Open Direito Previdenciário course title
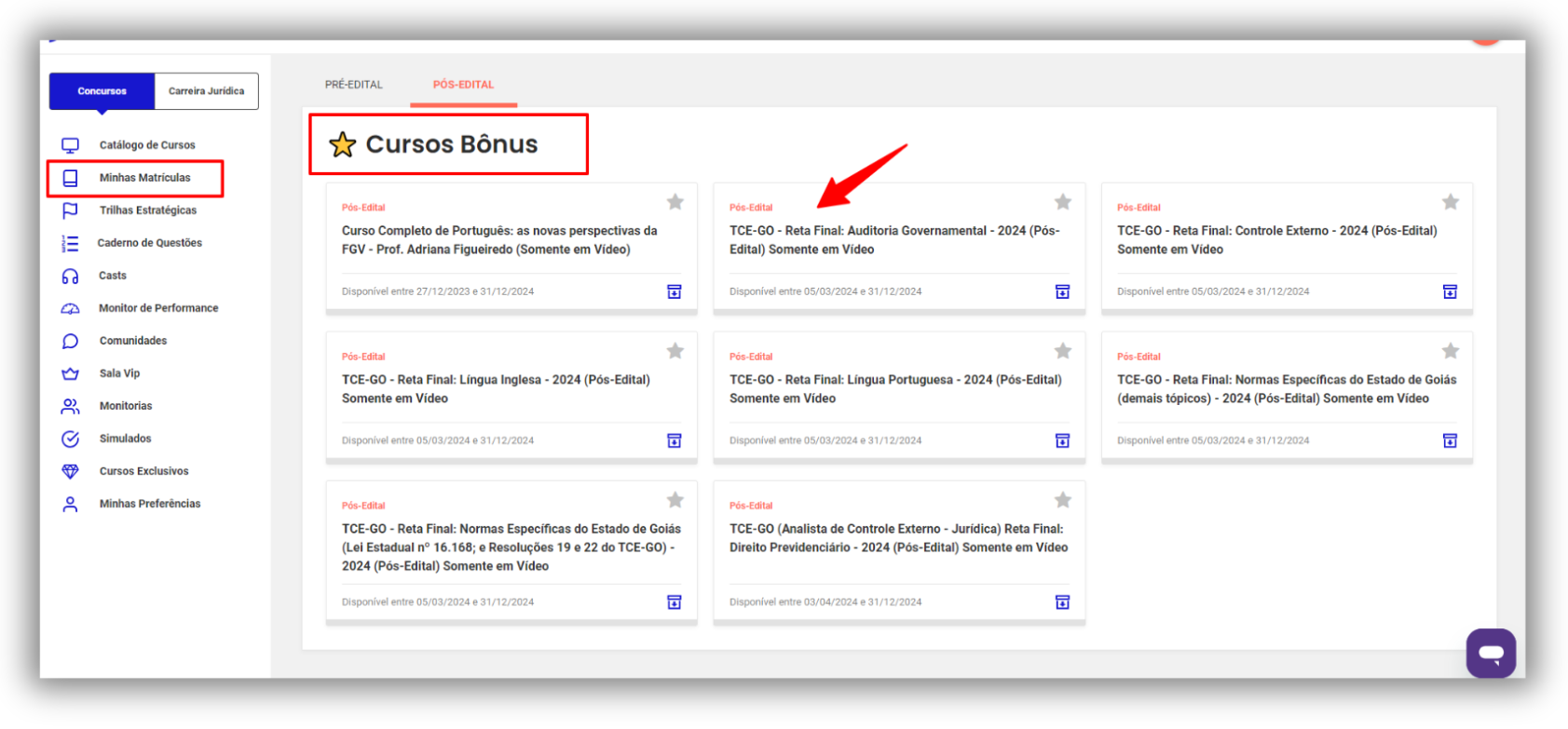This screenshot has height=729, width=1568. 899,538
